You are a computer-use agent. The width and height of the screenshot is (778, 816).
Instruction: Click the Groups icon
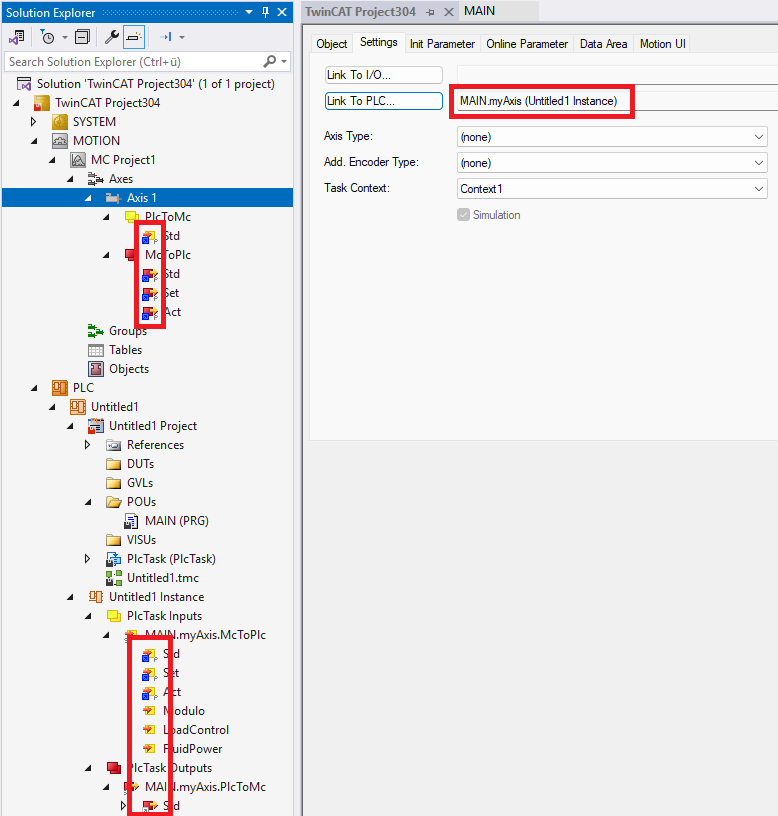pos(96,331)
